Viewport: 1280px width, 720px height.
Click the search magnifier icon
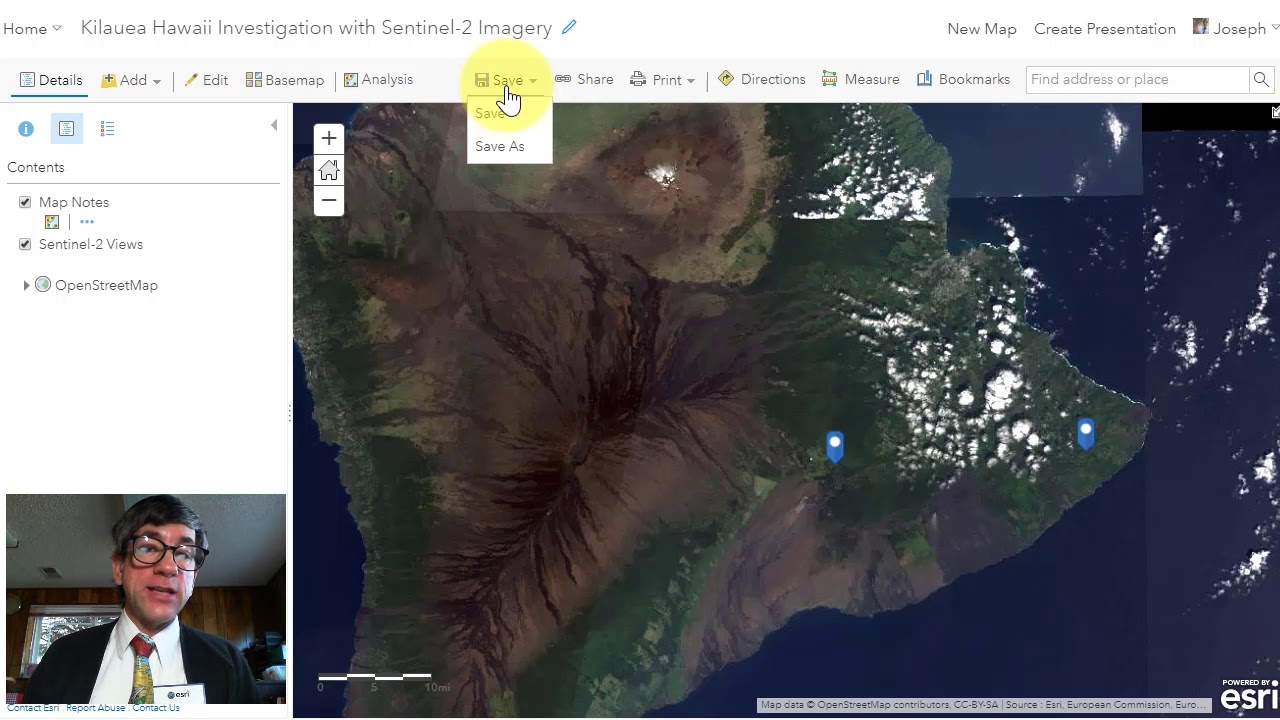point(1261,80)
